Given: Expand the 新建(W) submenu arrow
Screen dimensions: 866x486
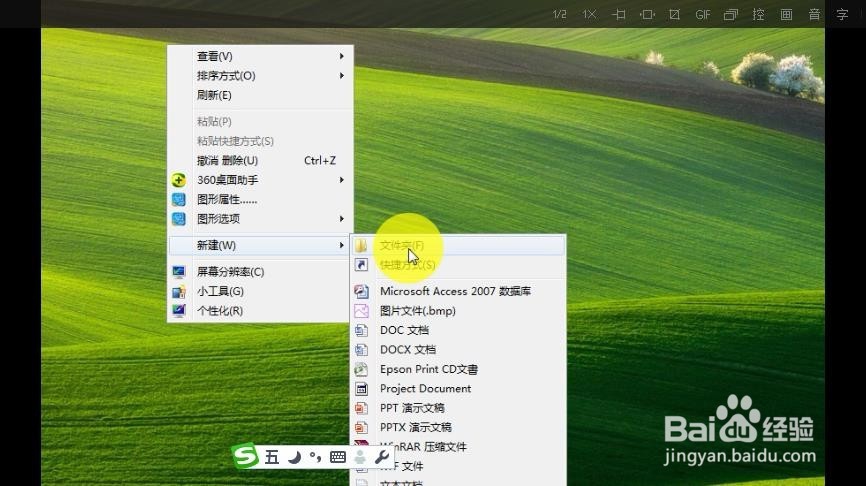Looking at the screenshot, I should (342, 245).
